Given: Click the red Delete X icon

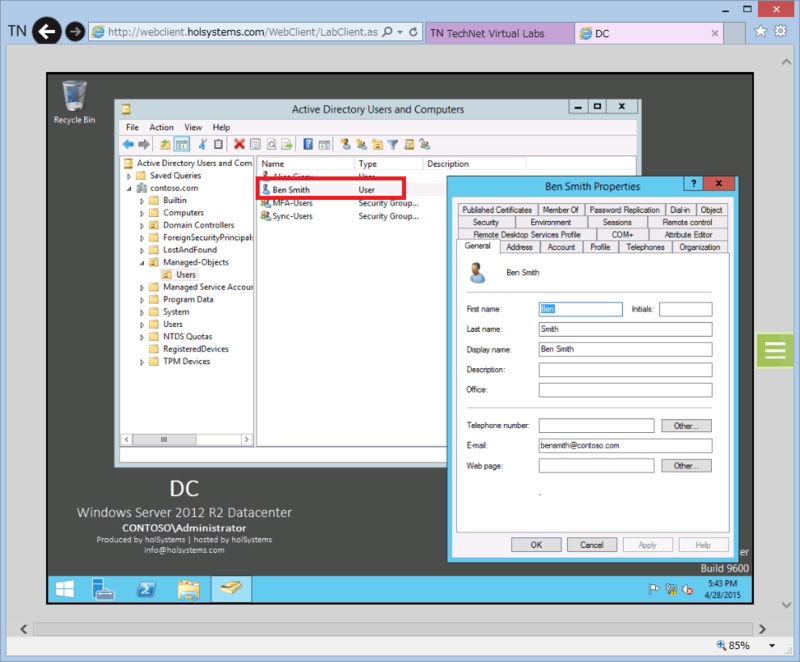Looking at the screenshot, I should point(239,144).
